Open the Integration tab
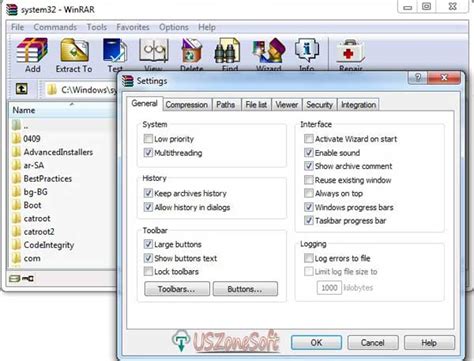The width and height of the screenshot is (474, 361). tap(358, 105)
